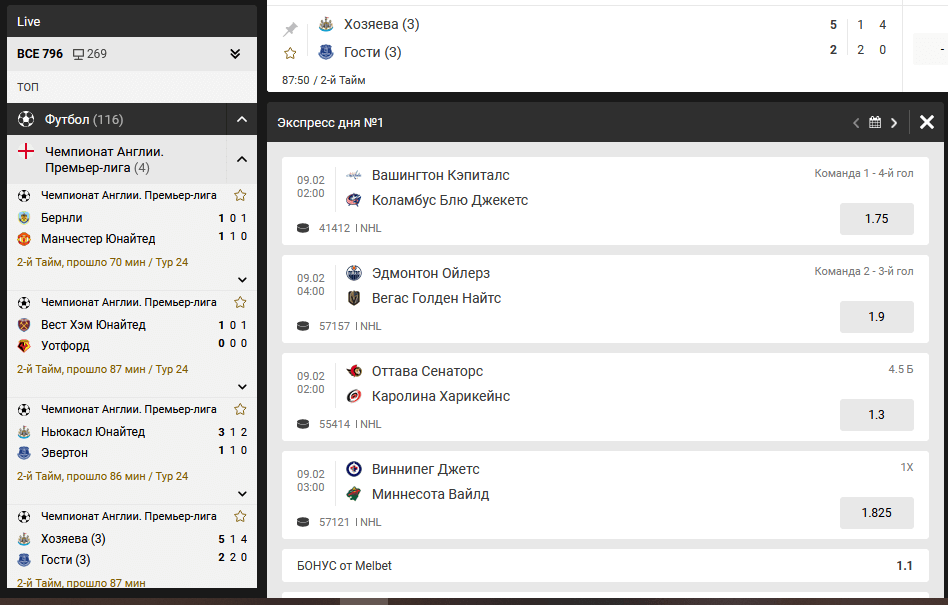Toggle favorite star for Бернли match
Screen dimensions: 948x605
pos(240,195)
